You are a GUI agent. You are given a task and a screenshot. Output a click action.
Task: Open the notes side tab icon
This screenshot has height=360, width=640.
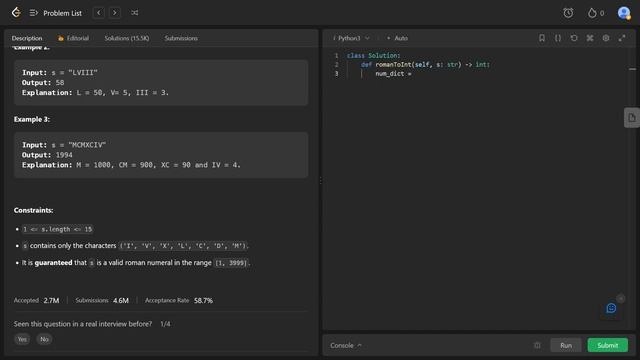pyautogui.click(x=631, y=118)
